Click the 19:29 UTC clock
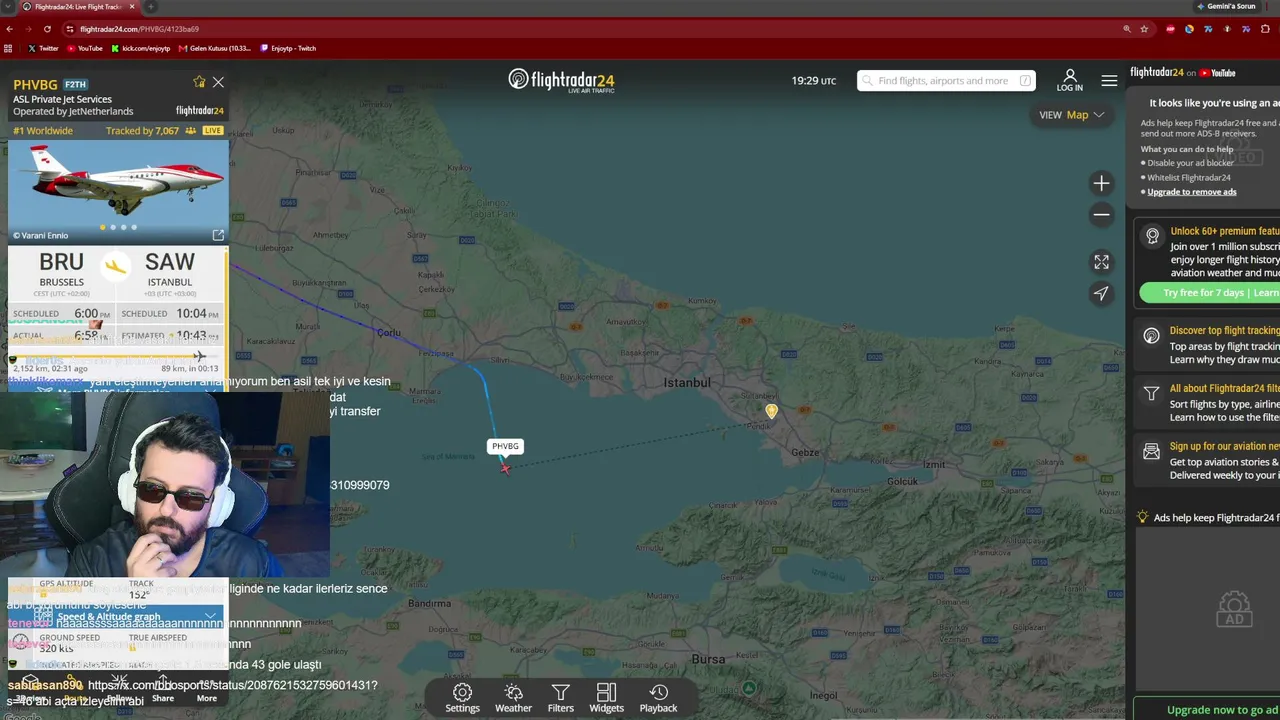Viewport: 1280px width, 720px height. [813, 81]
